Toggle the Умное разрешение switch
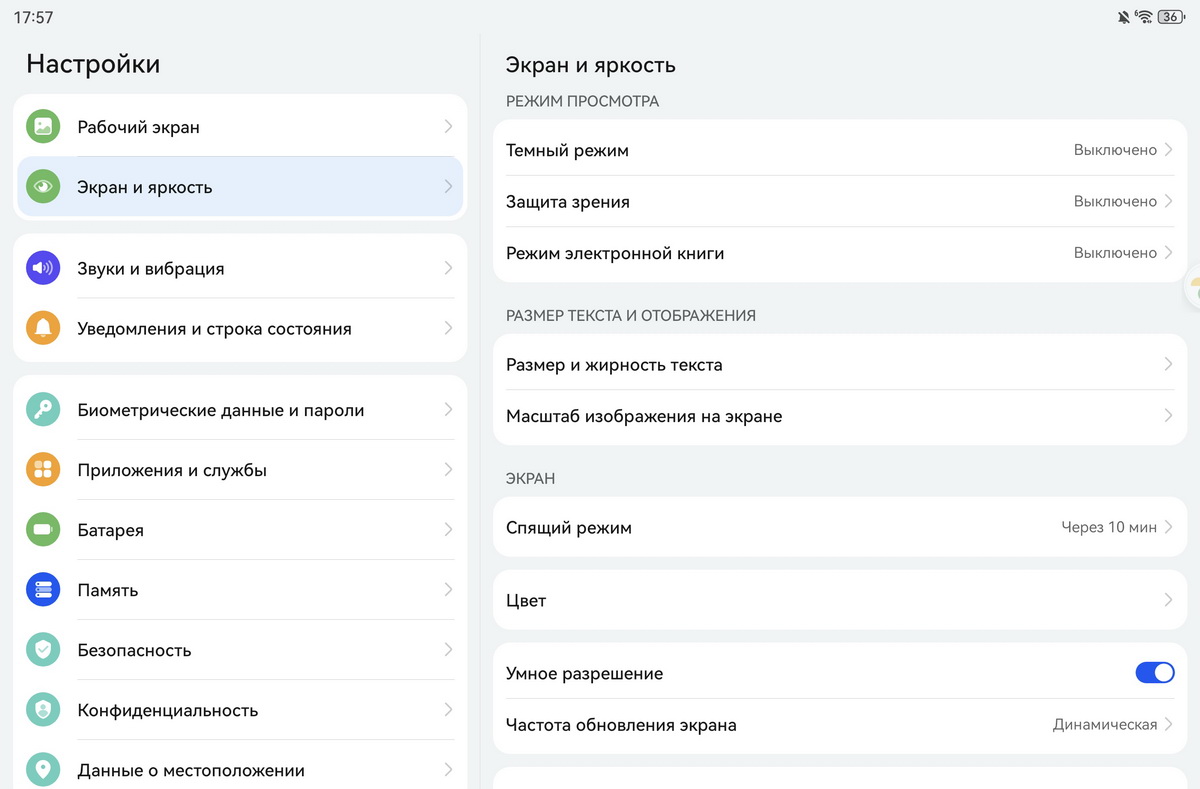The width and height of the screenshot is (1200, 789). click(1154, 673)
